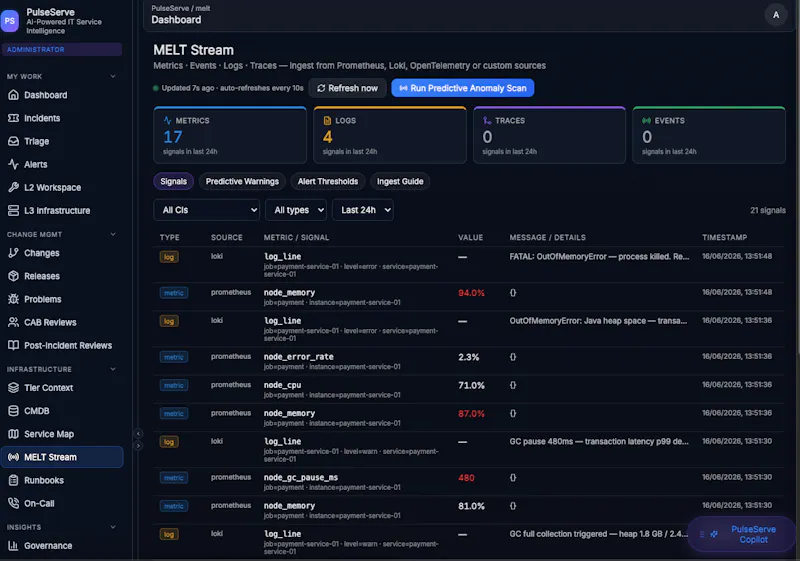The image size is (800, 561).
Task: Click the Refresh now button
Action: point(347,88)
